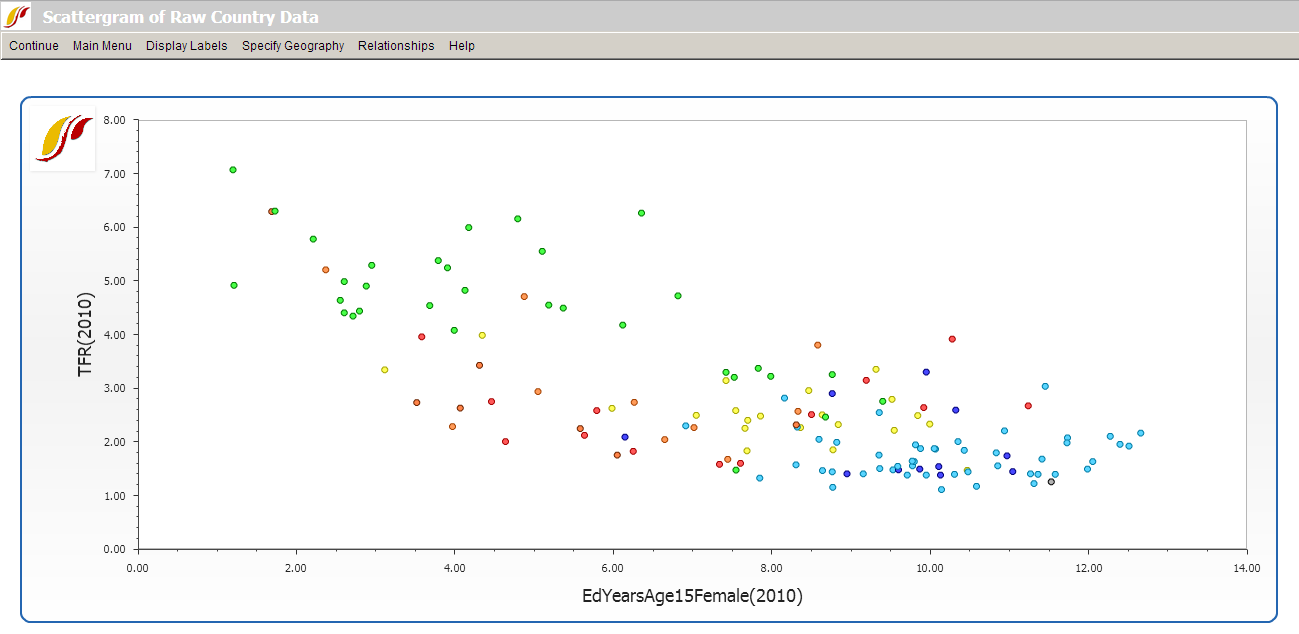Viewport: 1299px width, 634px height.
Task: Open the Relationships menu
Action: tap(396, 46)
